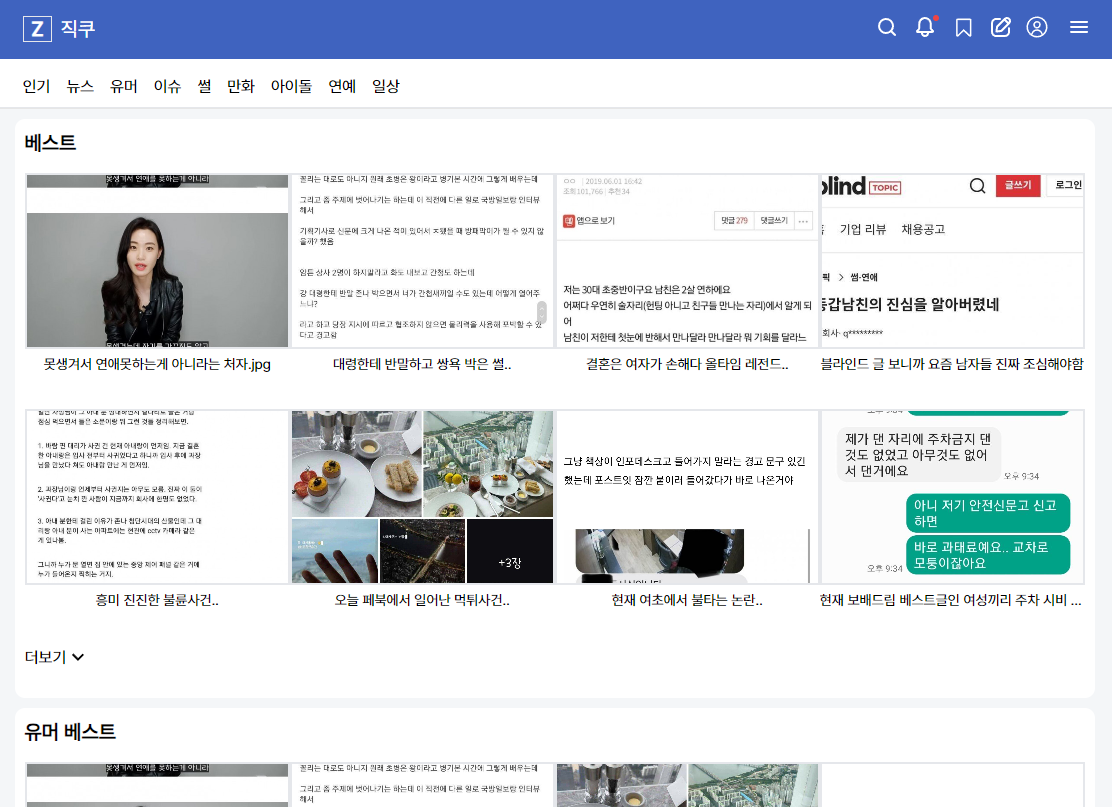Open post '오늘 페북에서 일어난 먹튀사건..'

click(x=422, y=600)
